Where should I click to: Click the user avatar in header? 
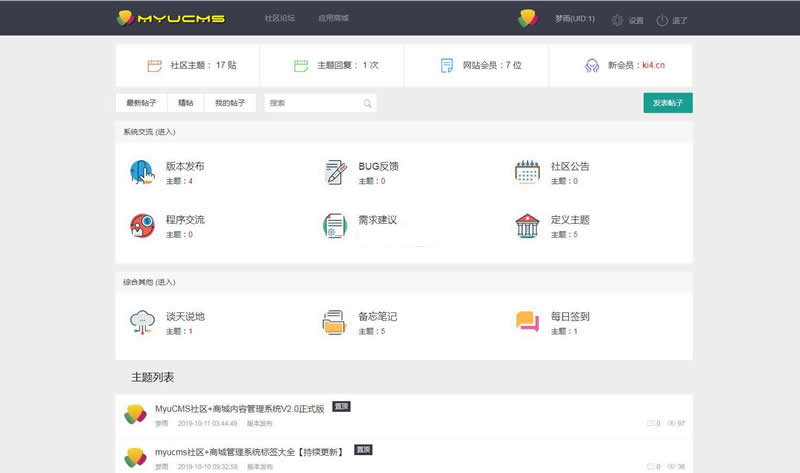[x=528, y=18]
